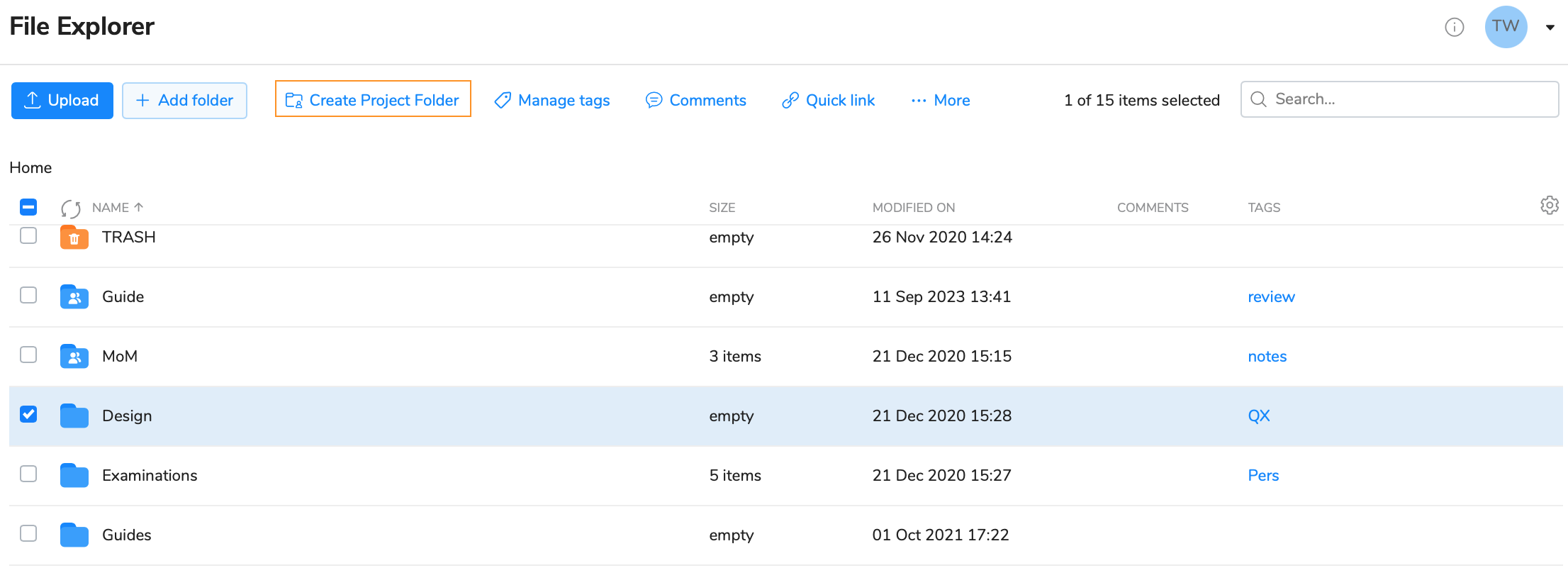This screenshot has width=1568, height=568.
Task: Click the '3 items' size cell
Action: point(735,356)
